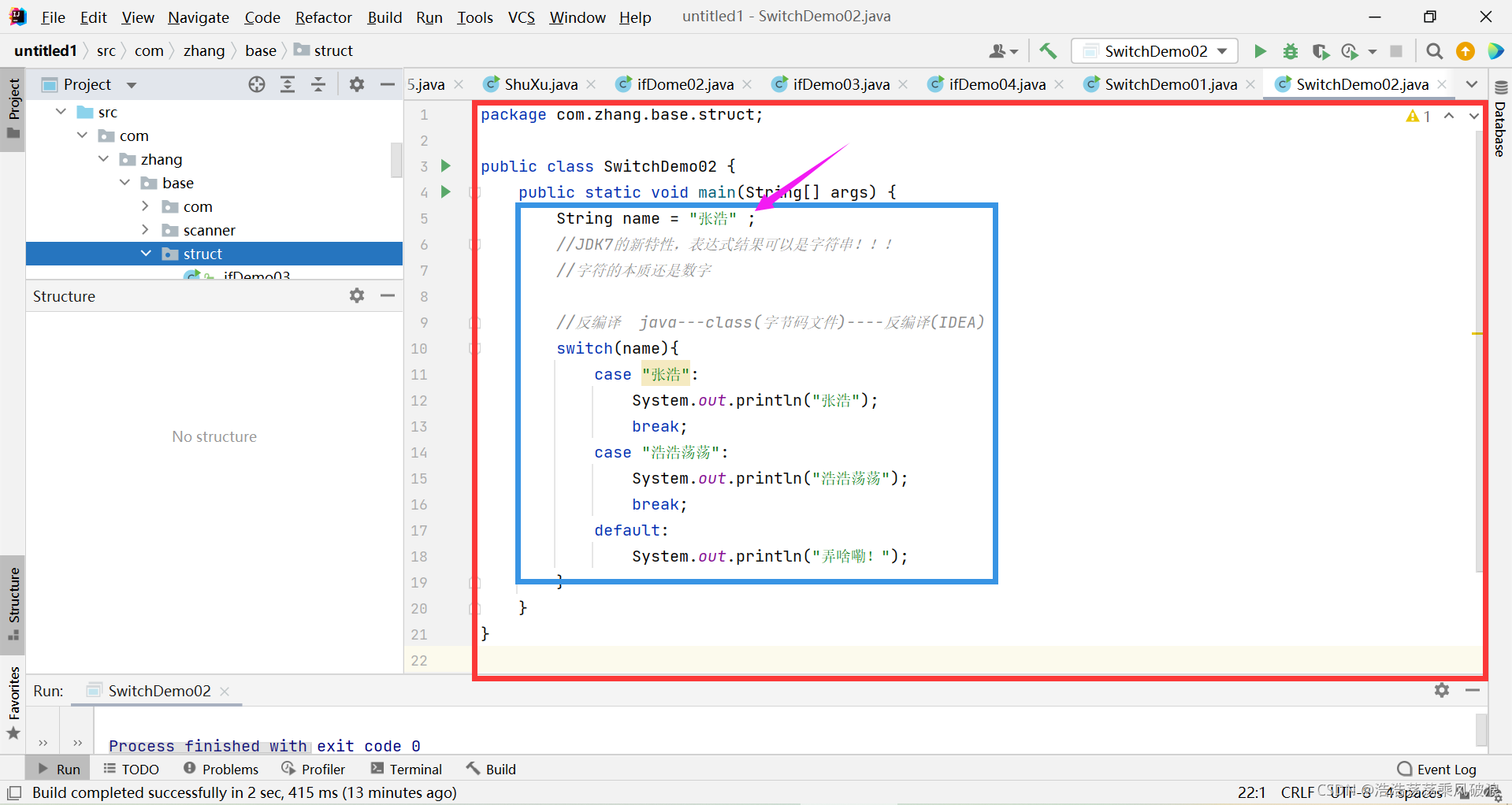This screenshot has height=805, width=1512.
Task: Open the profiler run icon in toolbar
Action: pyautogui.click(x=1350, y=51)
